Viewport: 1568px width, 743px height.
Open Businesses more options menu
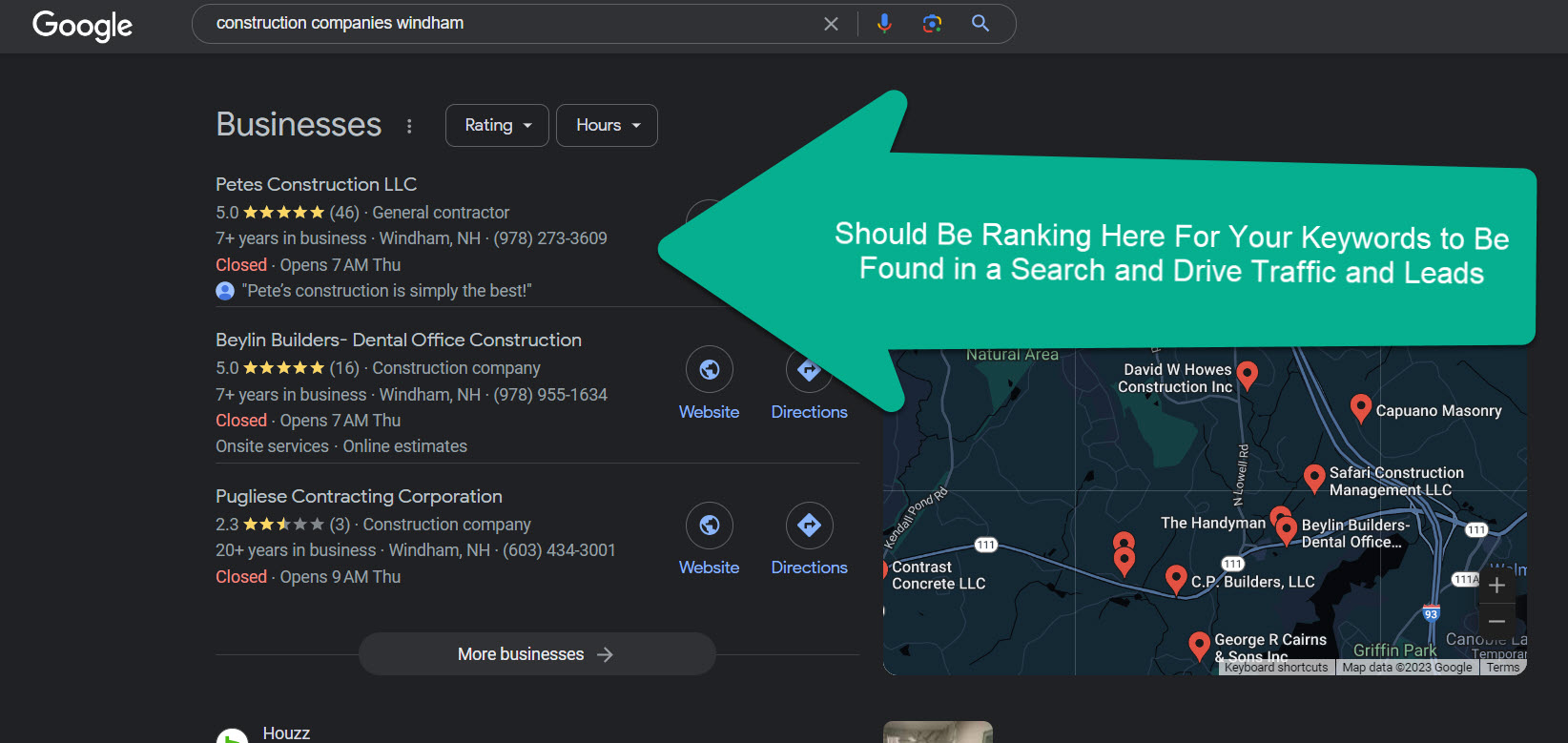point(409,126)
